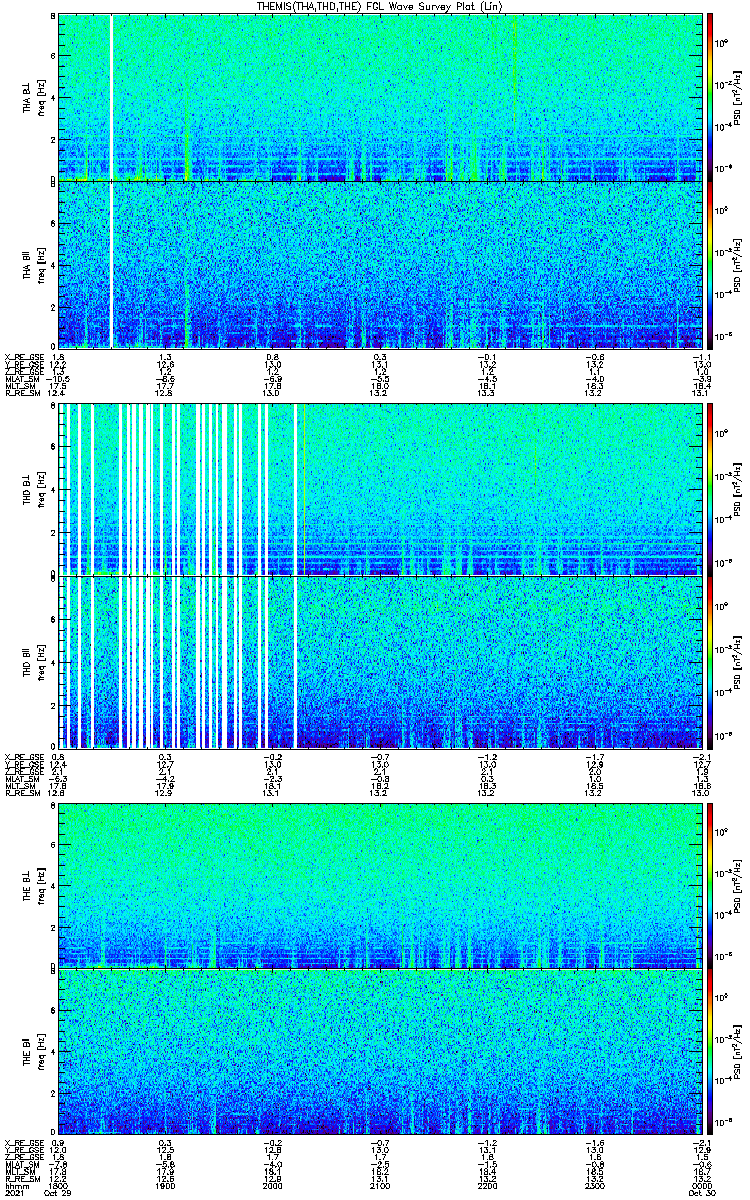Viewport: 750px width, 1200px height.
Task: Click the '2021' year label
Action: (x=14, y=1194)
